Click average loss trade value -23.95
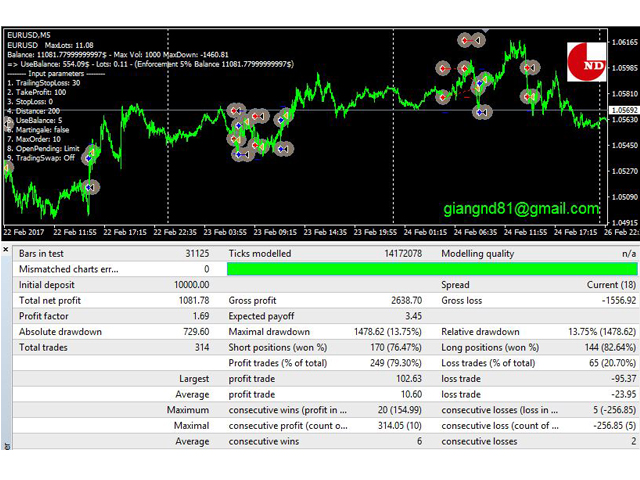 tap(624, 394)
